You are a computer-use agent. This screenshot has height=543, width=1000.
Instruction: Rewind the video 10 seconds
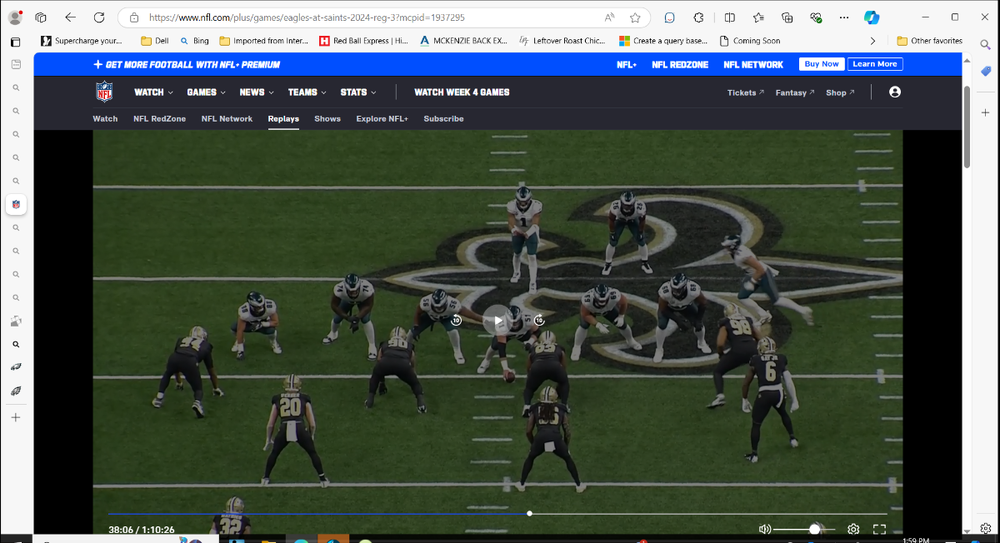coord(457,321)
